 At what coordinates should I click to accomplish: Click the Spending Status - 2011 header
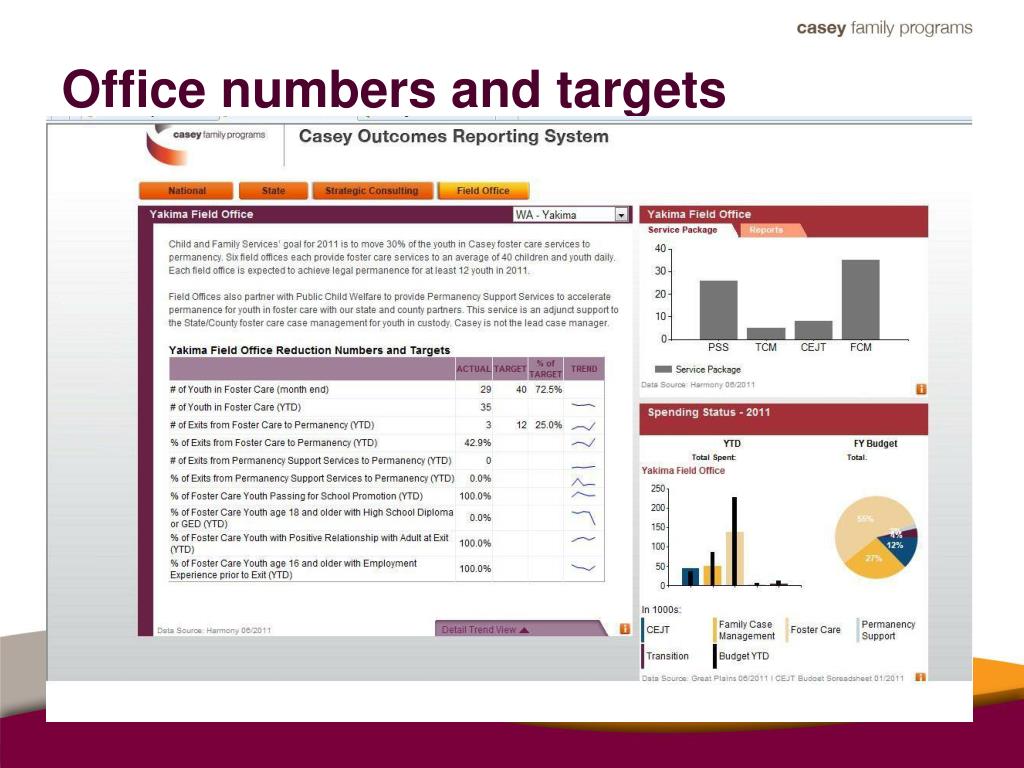pyautogui.click(x=784, y=419)
